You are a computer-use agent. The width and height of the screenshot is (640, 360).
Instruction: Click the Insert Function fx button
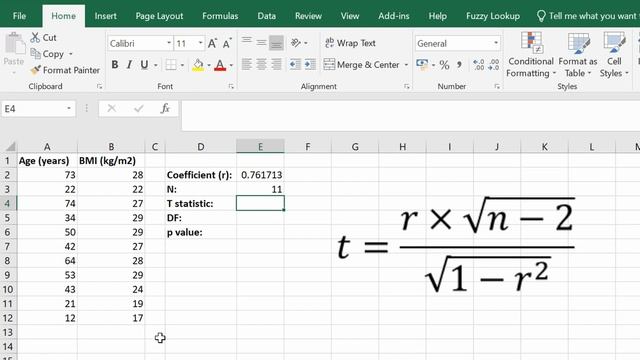pyautogui.click(x=165, y=109)
